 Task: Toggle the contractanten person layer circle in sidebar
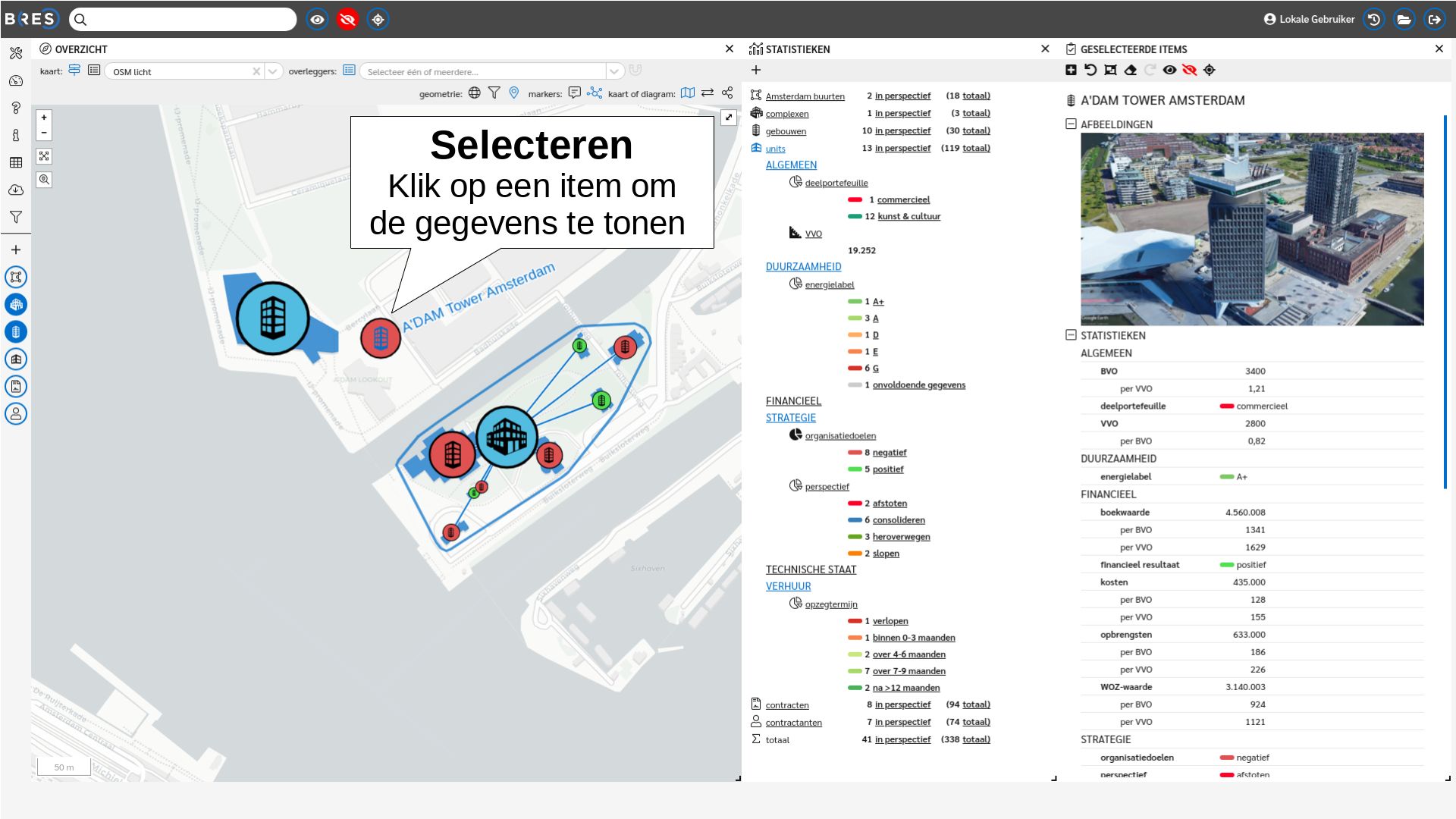click(16, 413)
